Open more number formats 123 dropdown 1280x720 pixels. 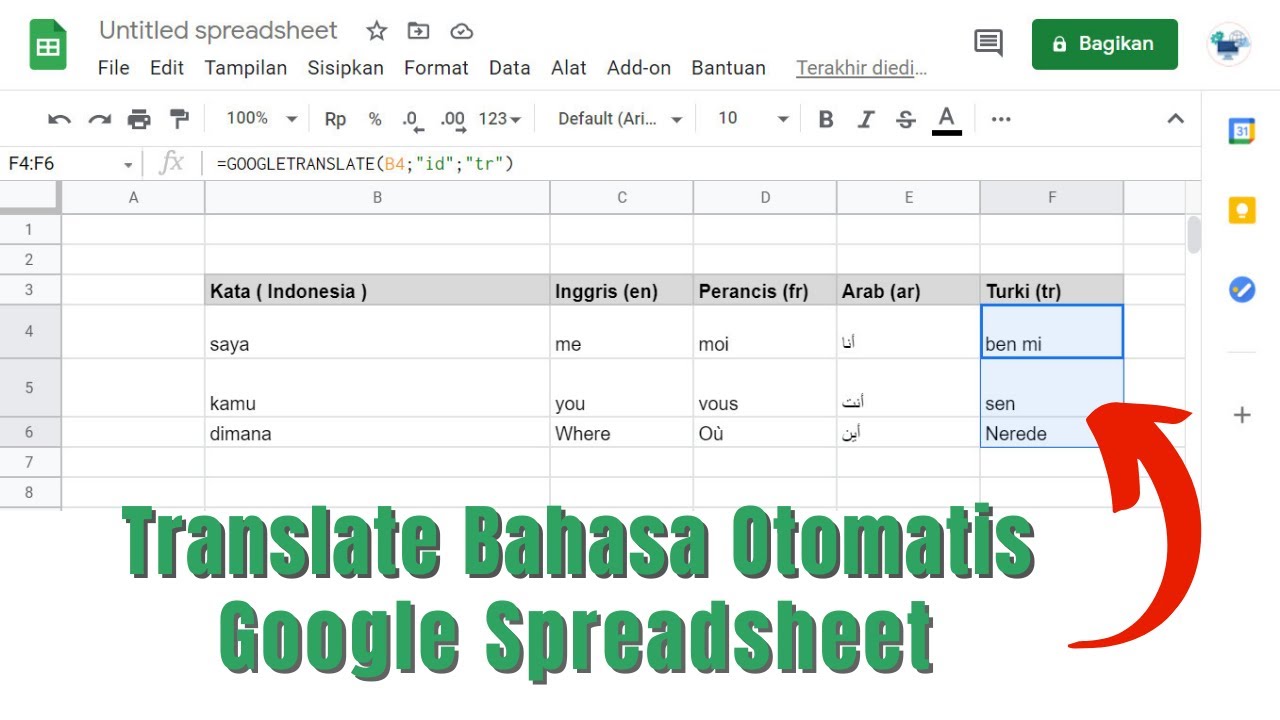[x=500, y=119]
